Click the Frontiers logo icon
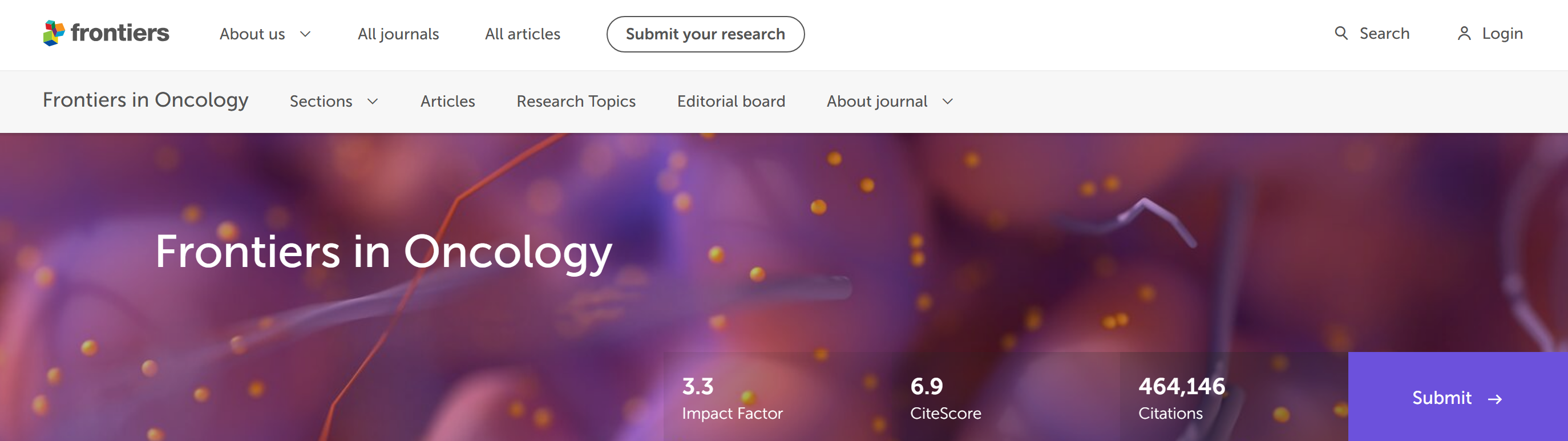This screenshot has width=1568, height=441. coord(54,33)
